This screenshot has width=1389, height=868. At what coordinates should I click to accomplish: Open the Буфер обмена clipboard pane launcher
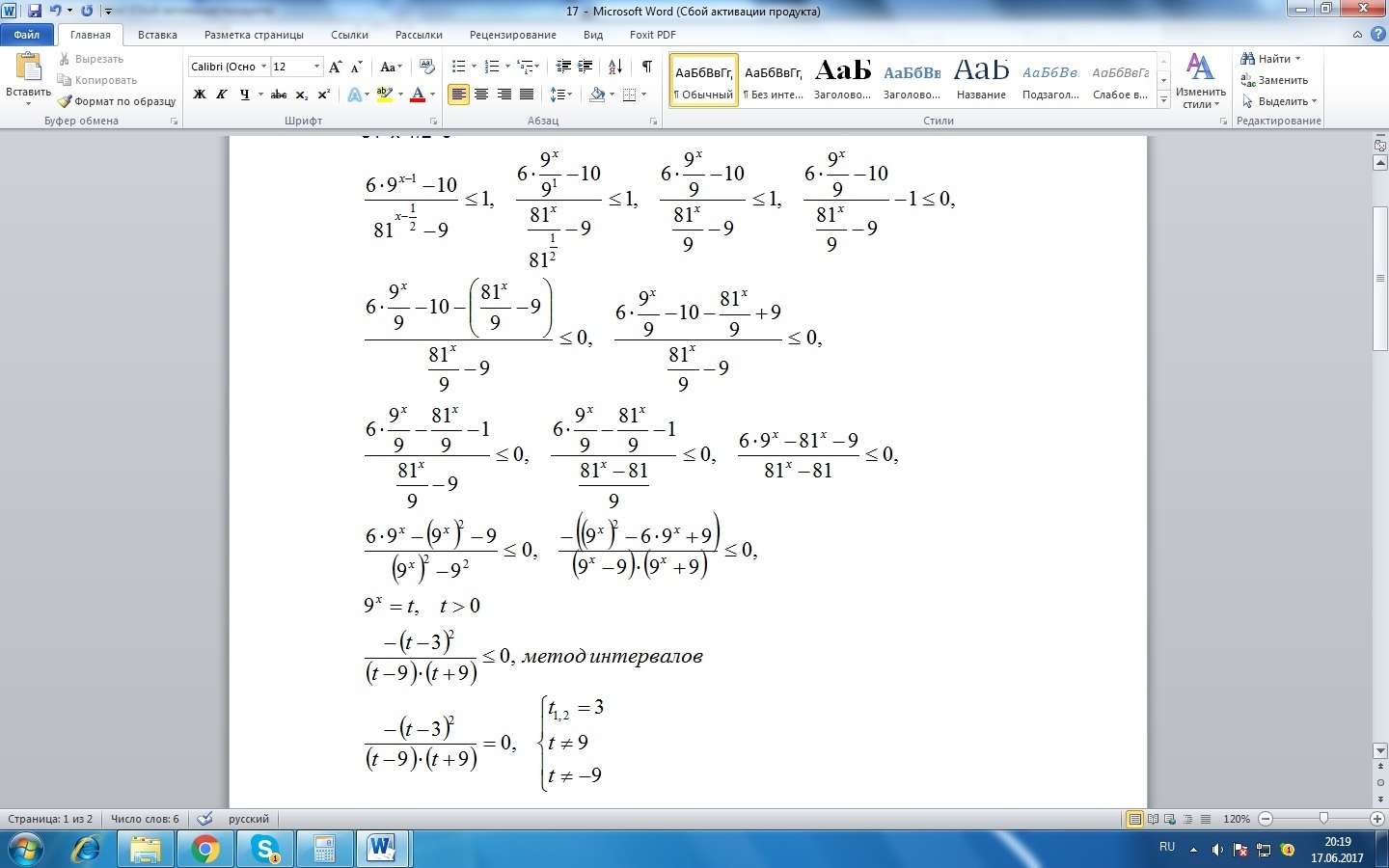pyautogui.click(x=175, y=122)
